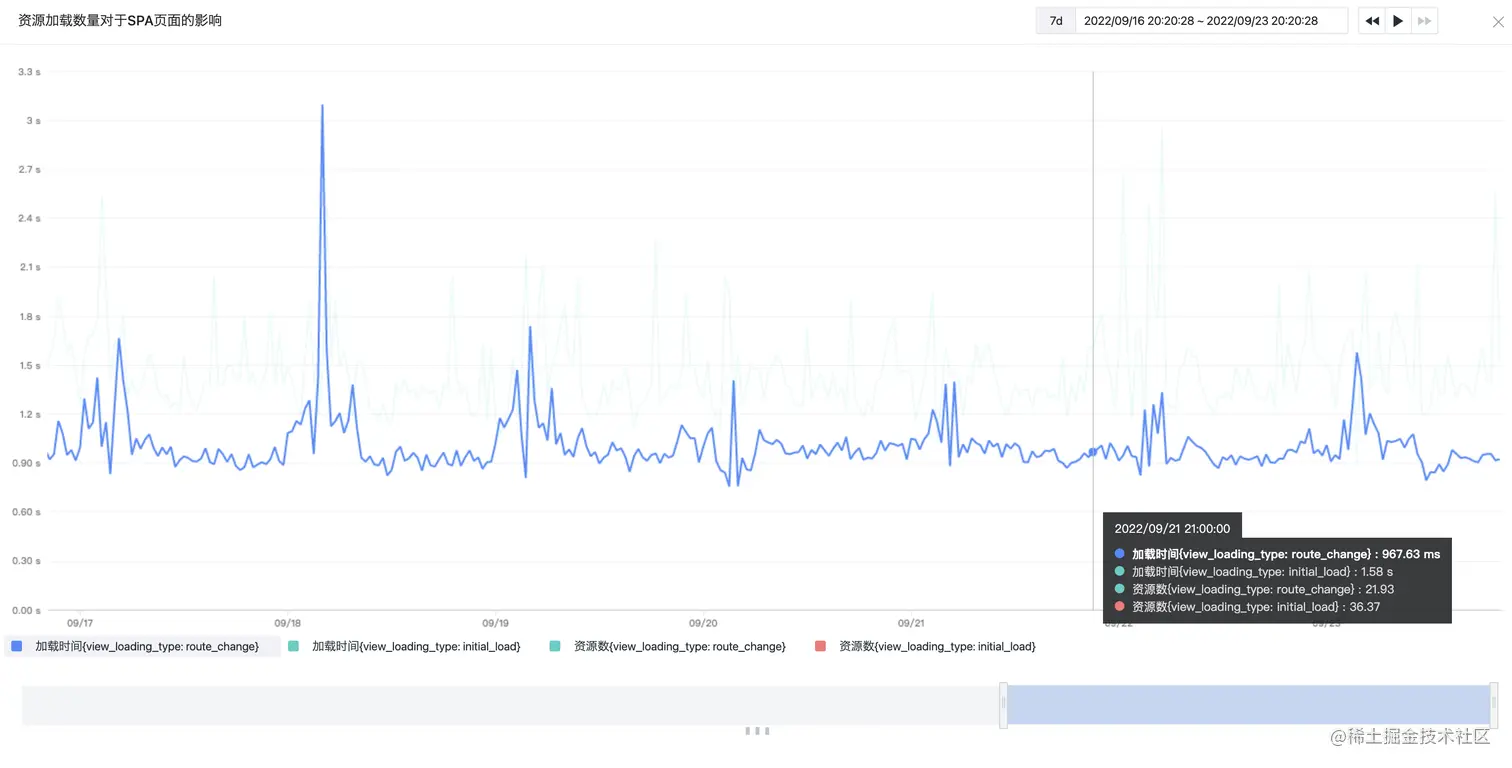Toggle 资源数 initial_load legend series
1512x768 pixels.
[x=925, y=647]
